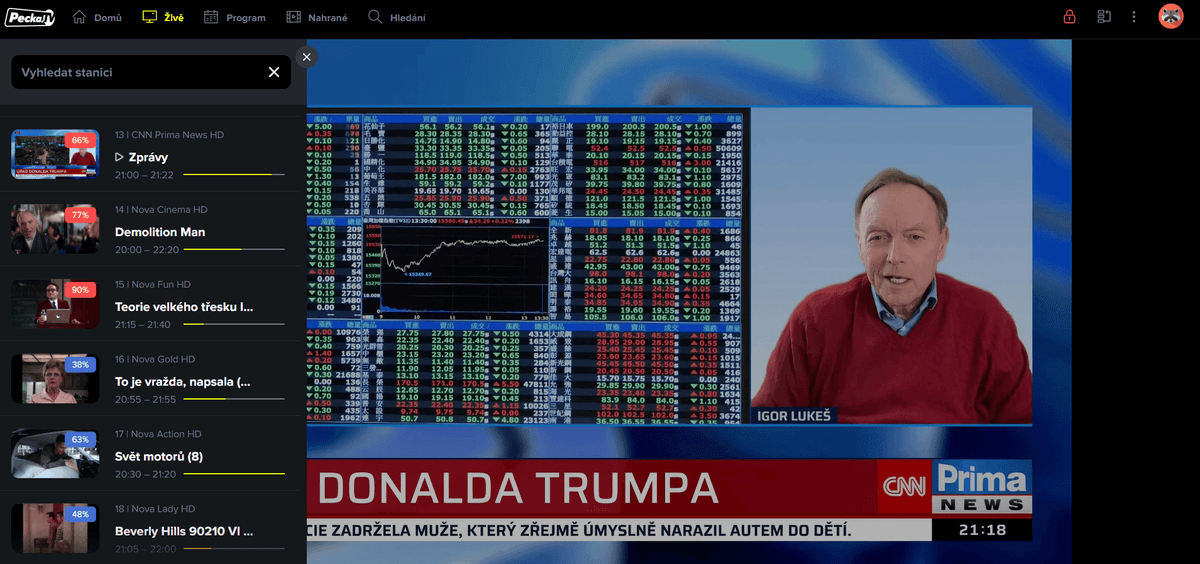Click the 14 | Nova Cinema HD label
The image size is (1200, 564).
coord(161,210)
